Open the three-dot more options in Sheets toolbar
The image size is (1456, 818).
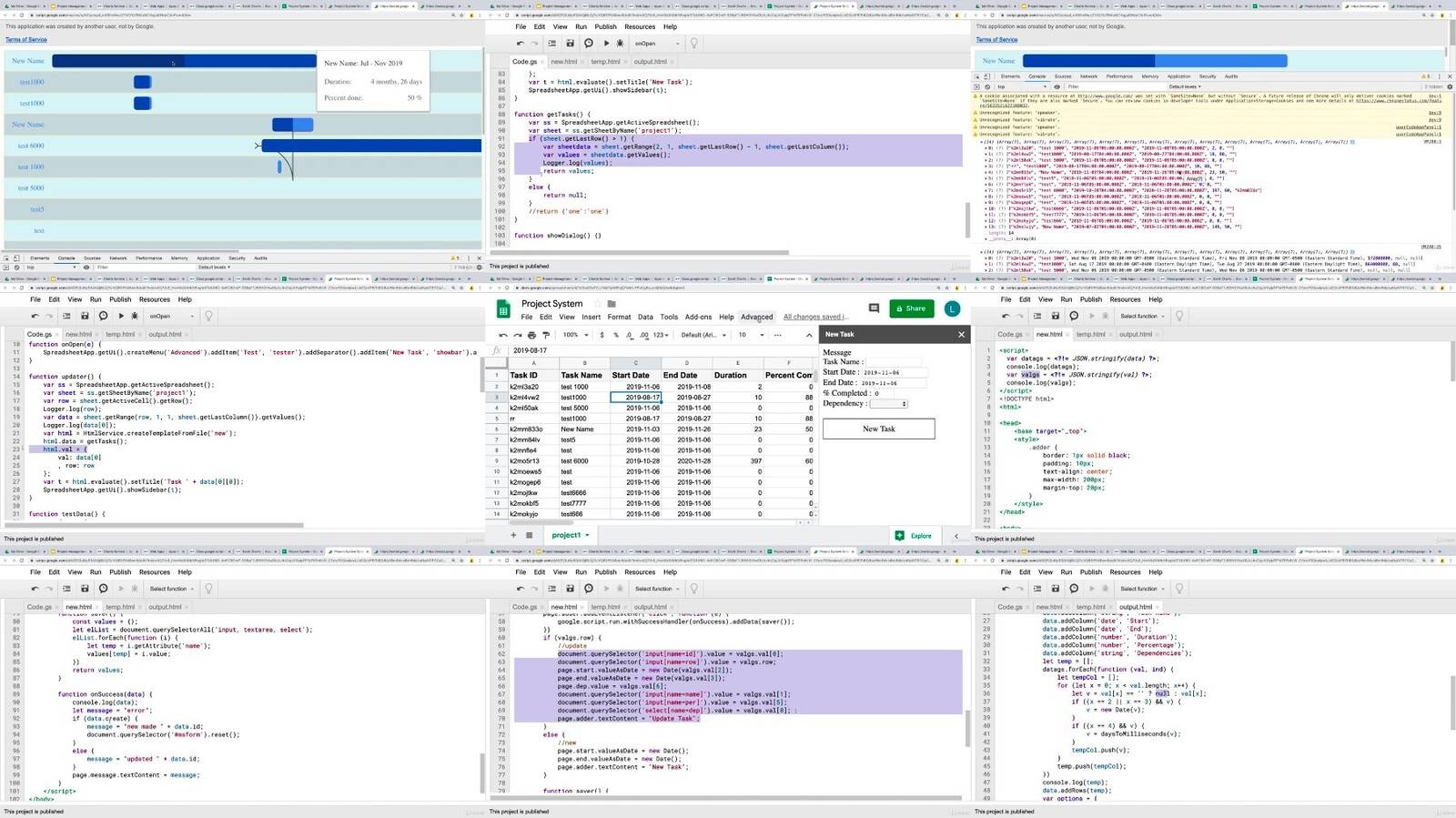(778, 335)
